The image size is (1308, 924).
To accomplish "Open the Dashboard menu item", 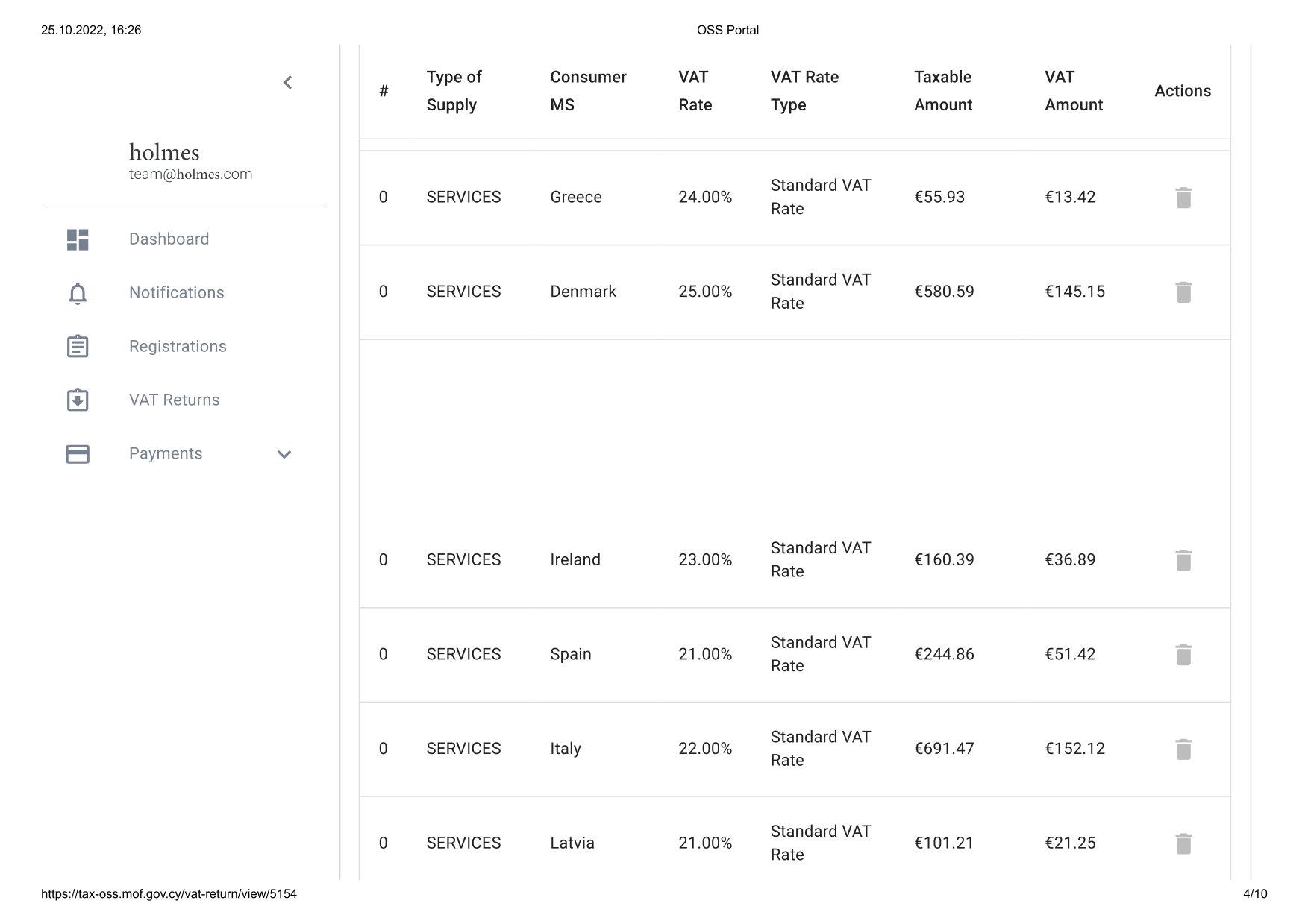I will (169, 239).
